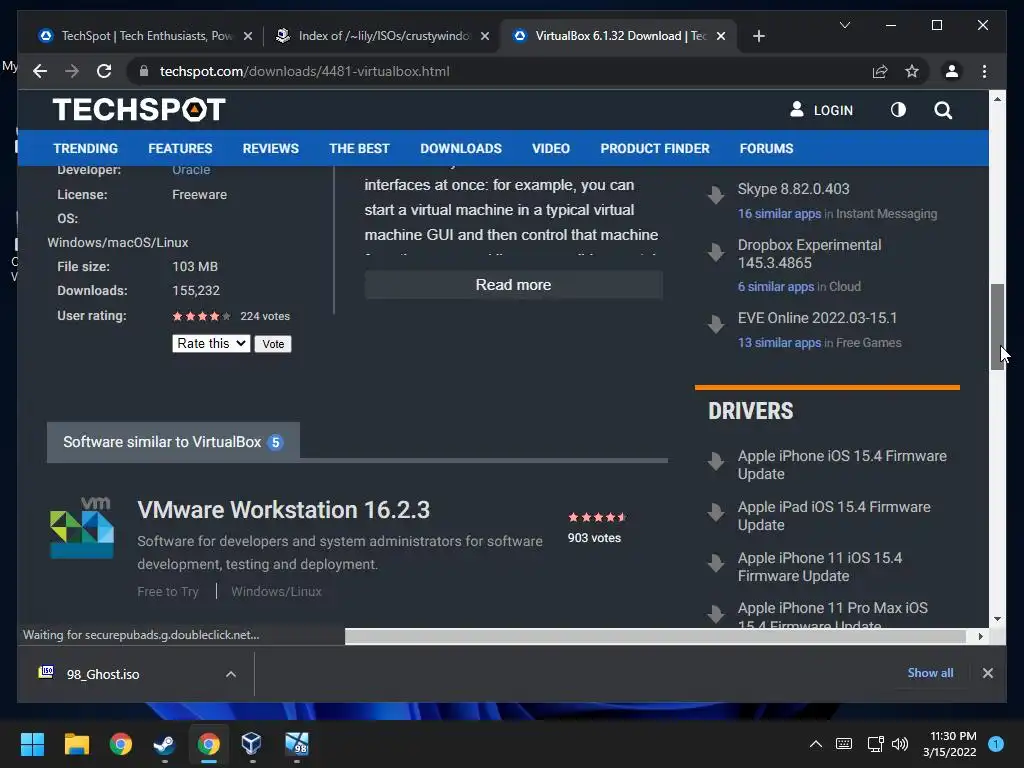The image size is (1024, 768).
Task: Open the FORUMS section
Action: (766, 148)
